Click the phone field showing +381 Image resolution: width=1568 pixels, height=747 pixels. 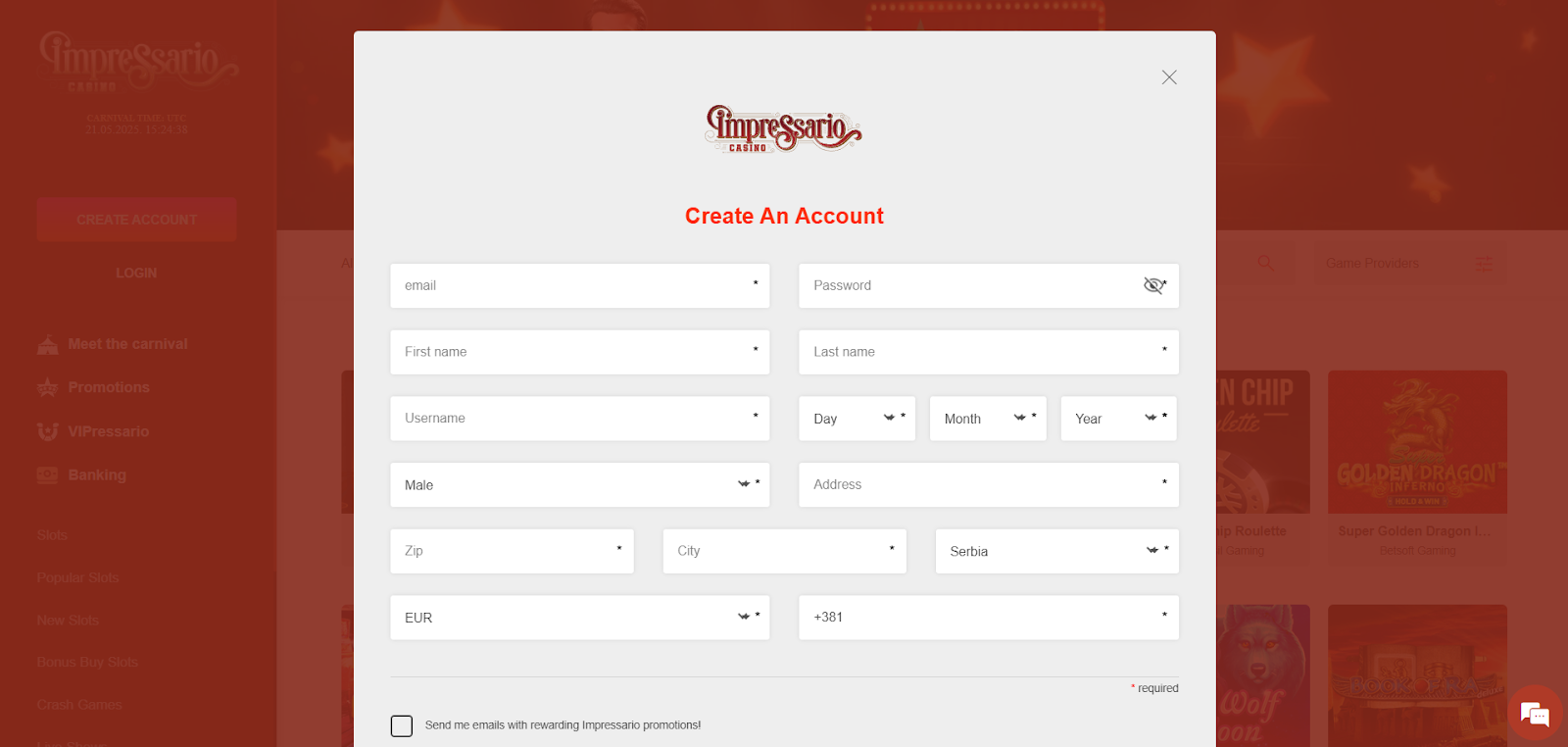coord(989,618)
